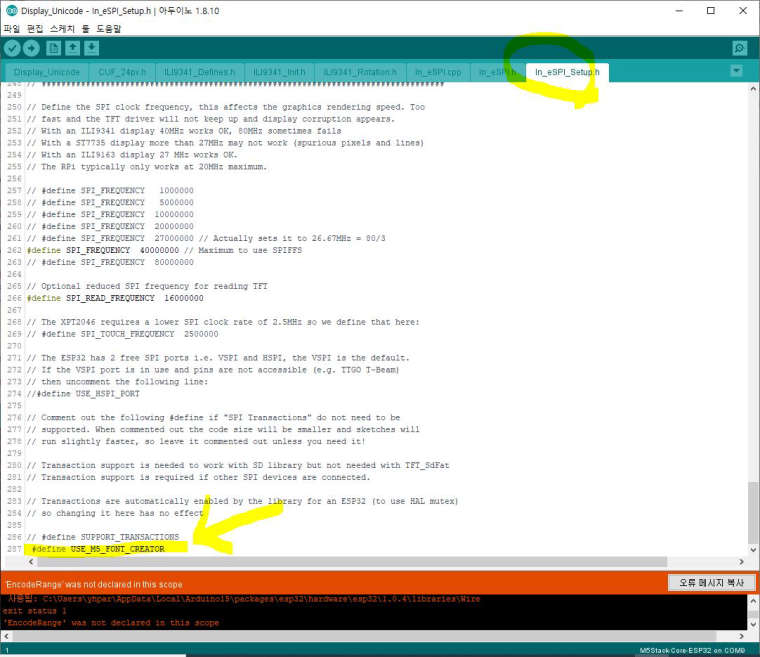Click the Upload arrow icon
Viewport: 760px width, 657px height.
coord(31,48)
